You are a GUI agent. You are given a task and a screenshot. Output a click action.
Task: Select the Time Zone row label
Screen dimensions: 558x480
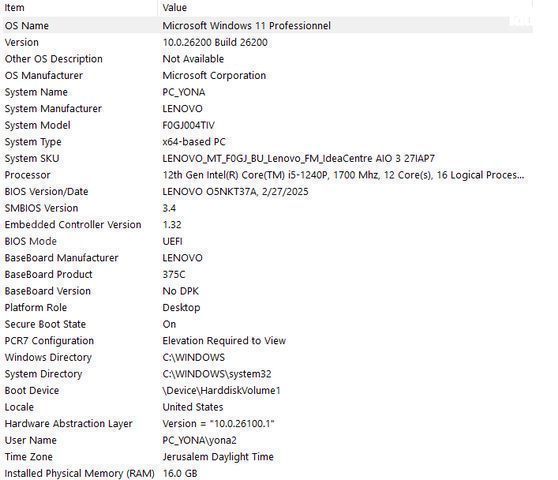coord(28,457)
